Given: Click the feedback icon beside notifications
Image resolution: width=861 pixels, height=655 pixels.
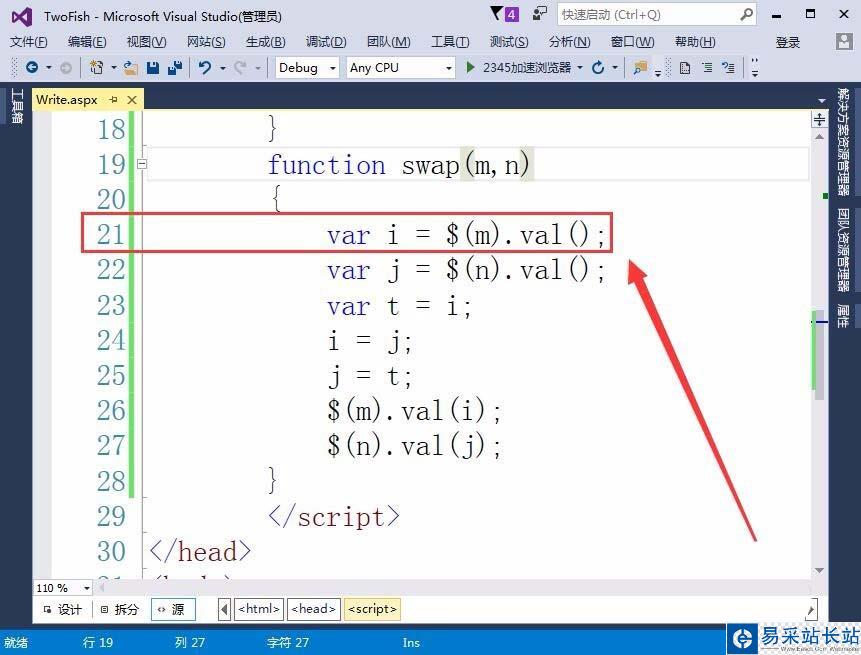Looking at the screenshot, I should [540, 13].
